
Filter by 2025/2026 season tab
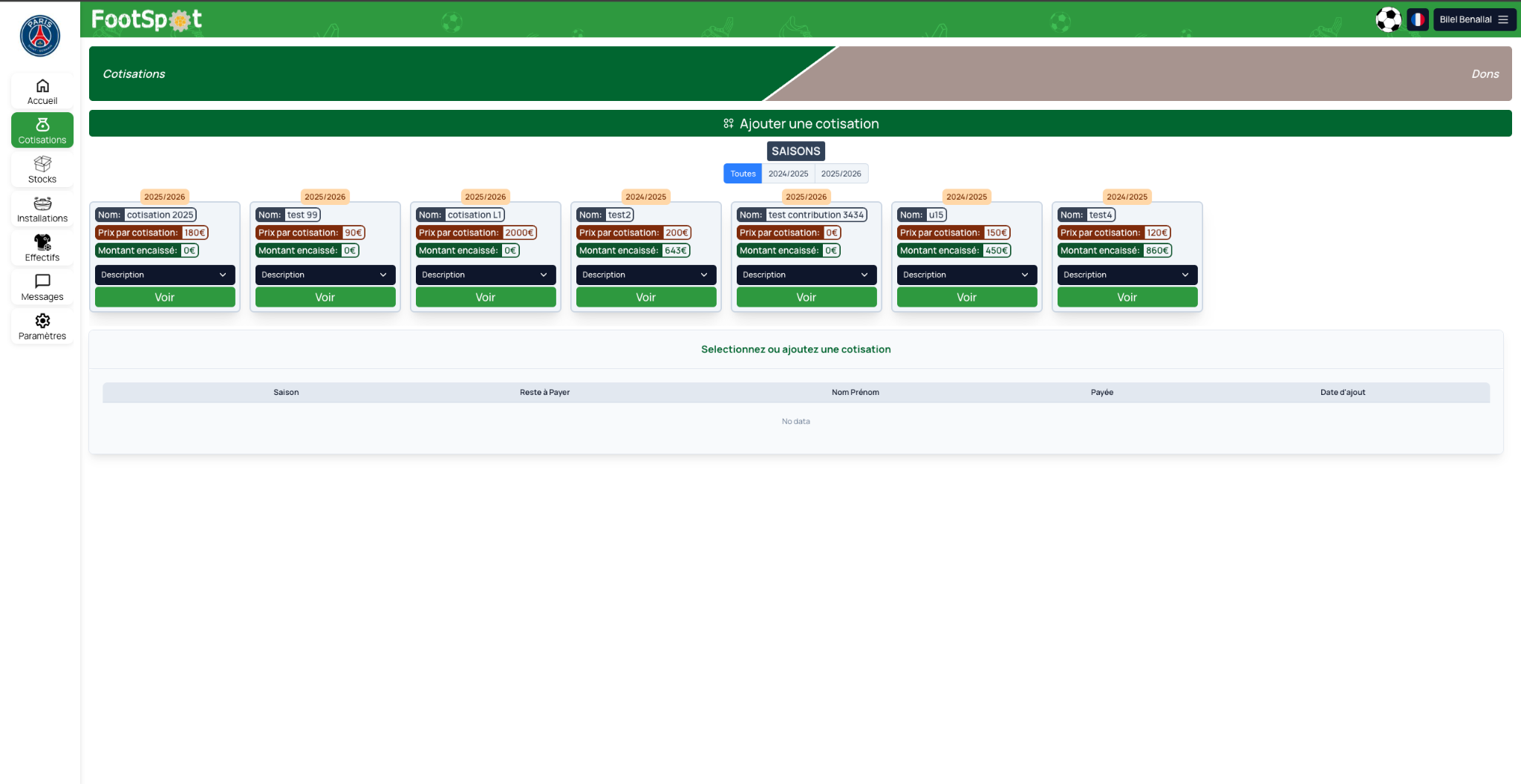pyautogui.click(x=841, y=174)
